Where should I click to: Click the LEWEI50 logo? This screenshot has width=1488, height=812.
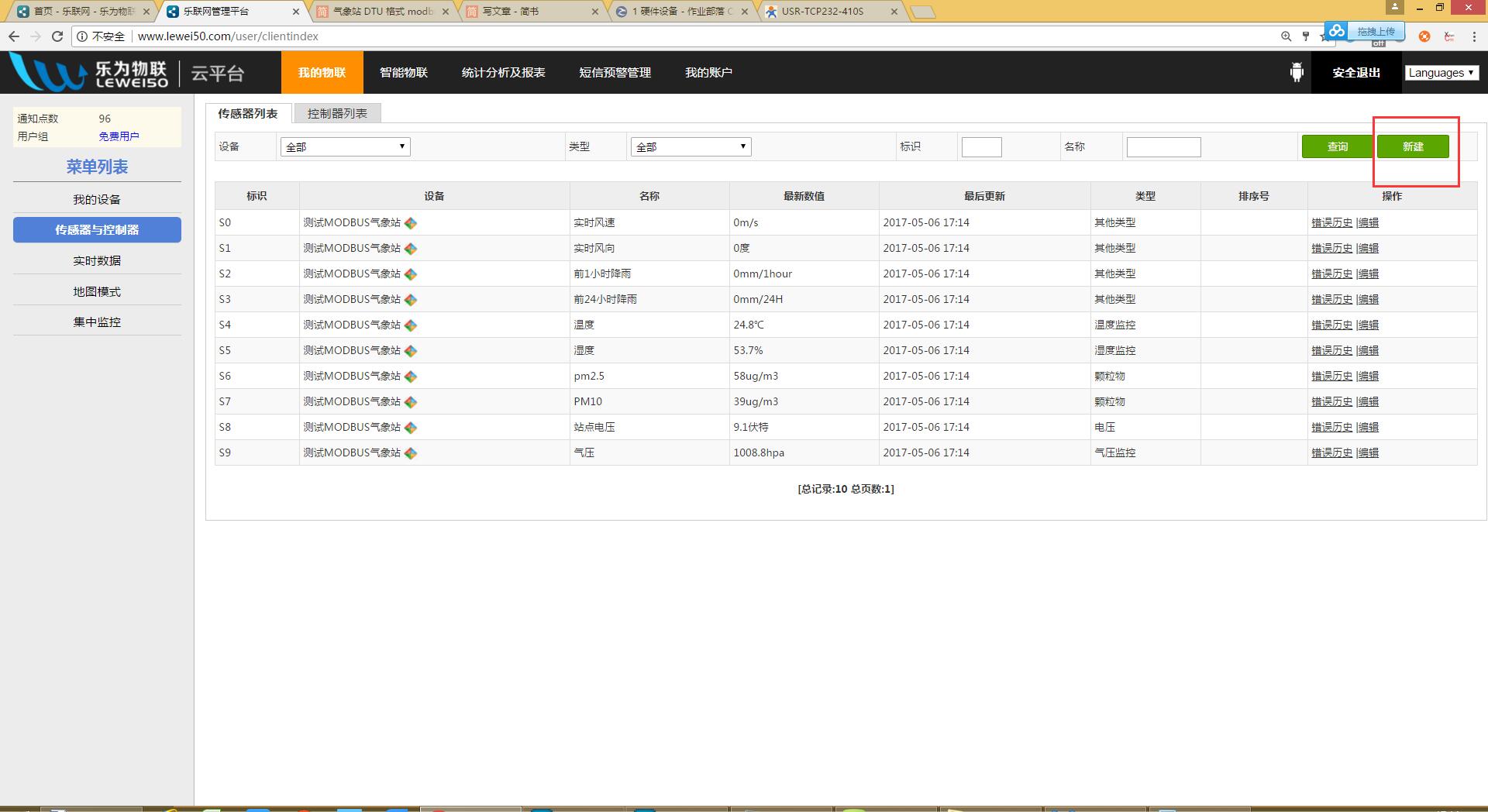point(89,73)
